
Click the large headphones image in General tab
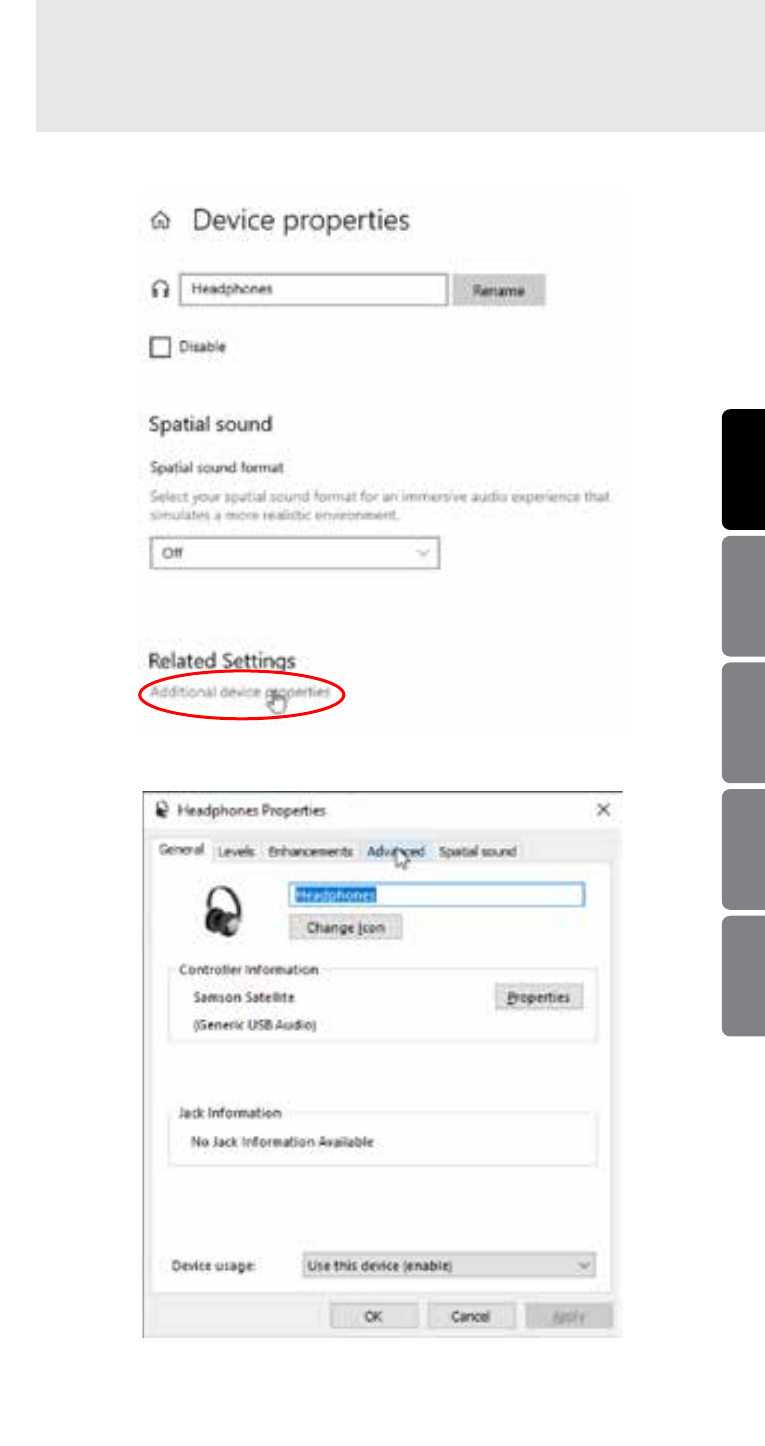[x=223, y=912]
